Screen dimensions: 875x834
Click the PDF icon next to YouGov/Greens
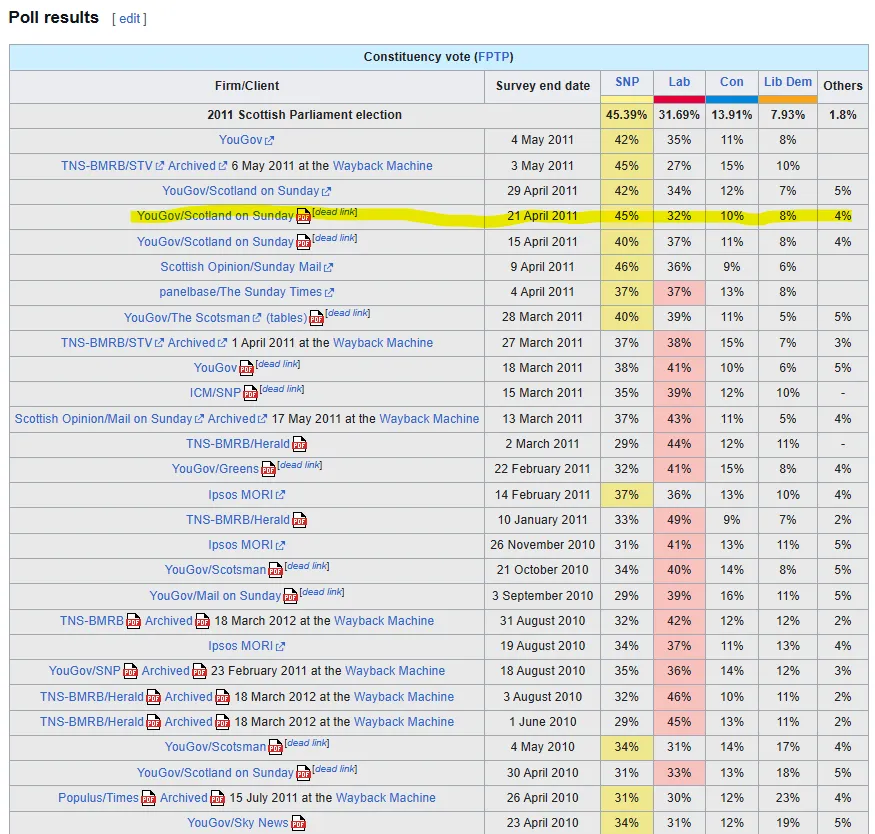(268, 469)
